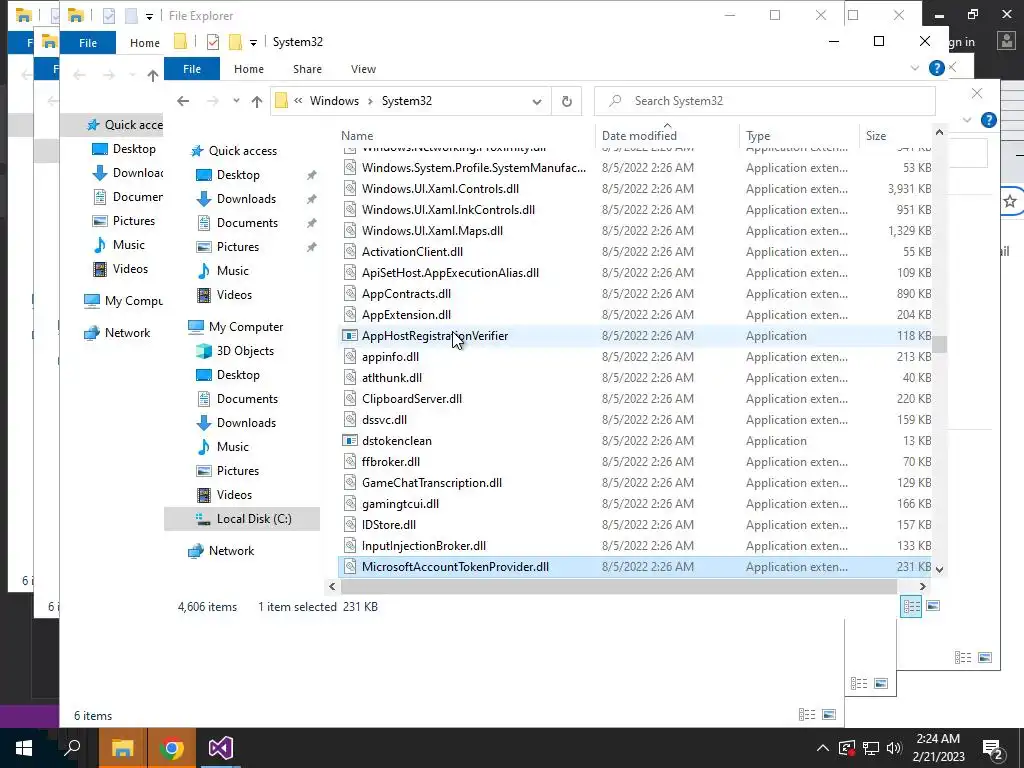Go up one folder level with the up arrow

(257, 101)
